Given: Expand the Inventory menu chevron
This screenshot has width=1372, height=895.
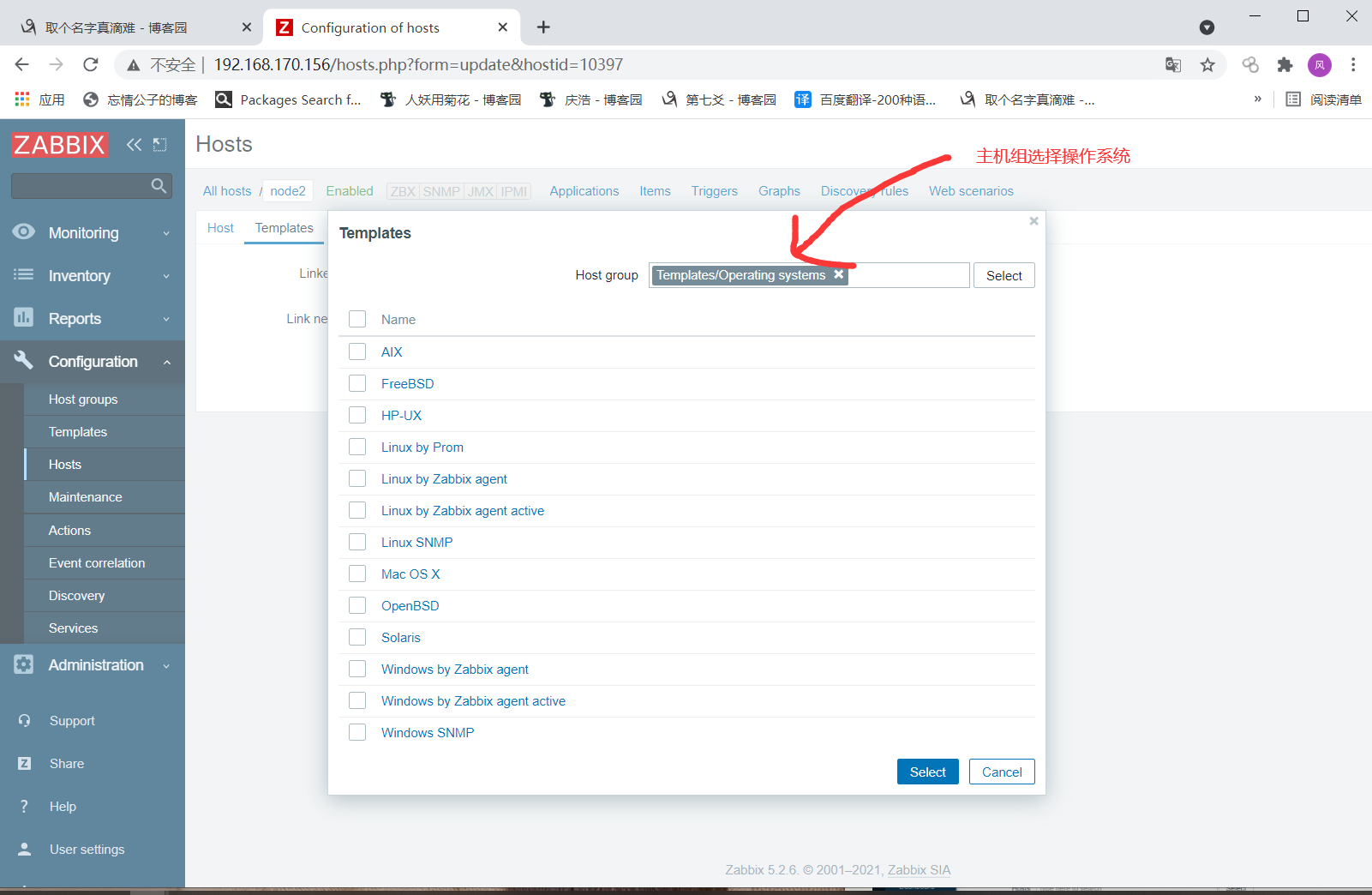Looking at the screenshot, I should click(x=166, y=276).
